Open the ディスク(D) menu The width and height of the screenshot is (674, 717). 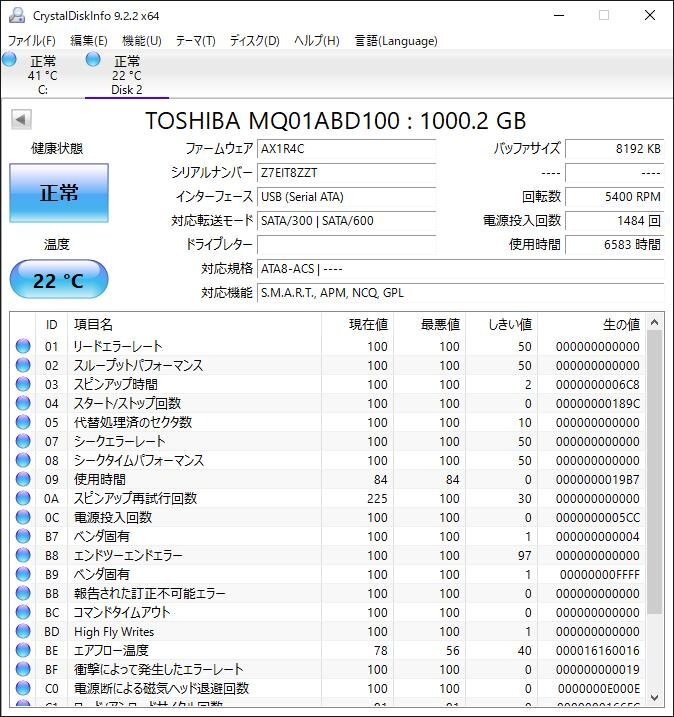point(255,41)
